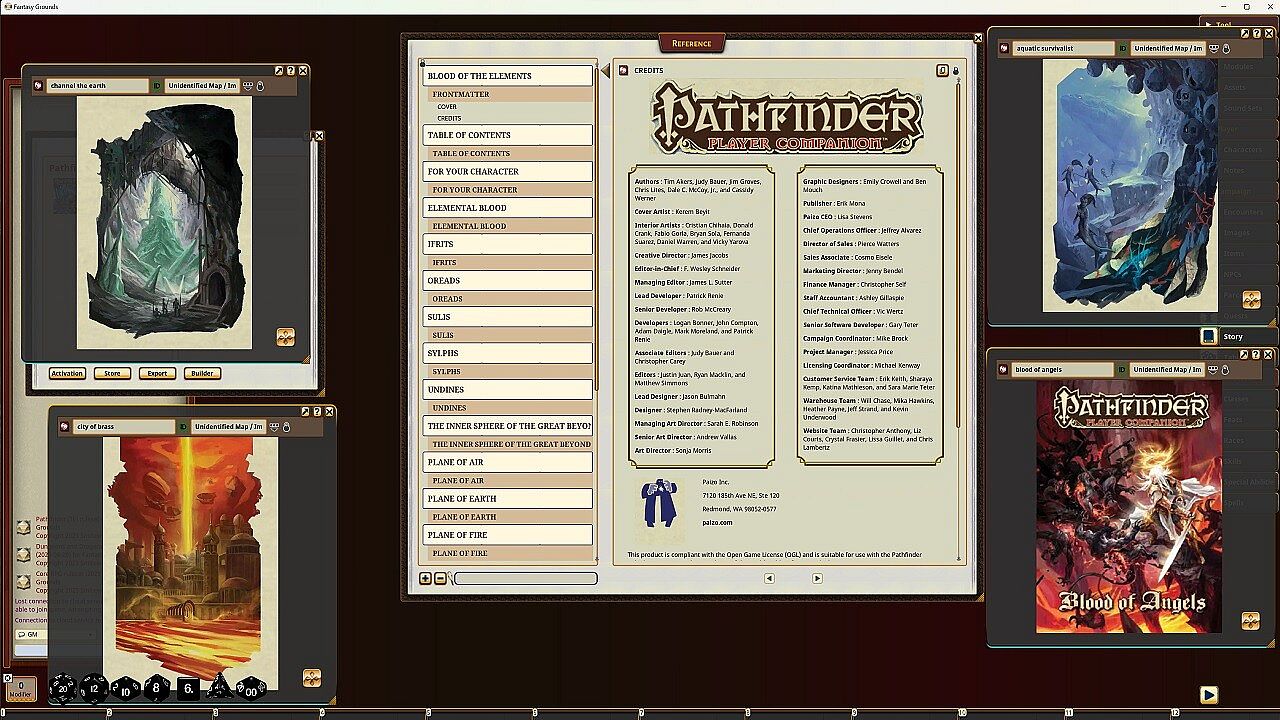Toggle lock on channel the earth image
This screenshot has width=1280, height=720.
click(260, 86)
